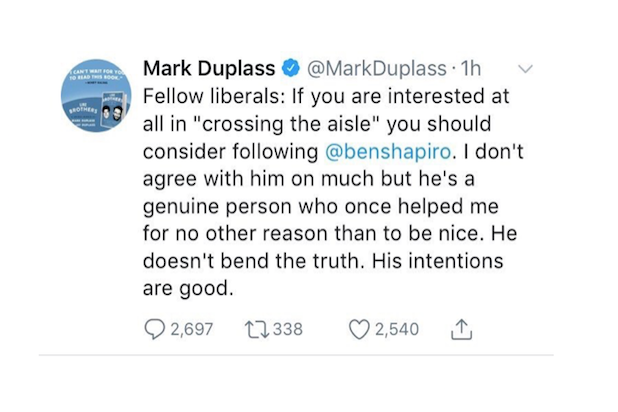Click the white caption text atop avatar
This screenshot has height=412, width=618.
click(x=96, y=76)
